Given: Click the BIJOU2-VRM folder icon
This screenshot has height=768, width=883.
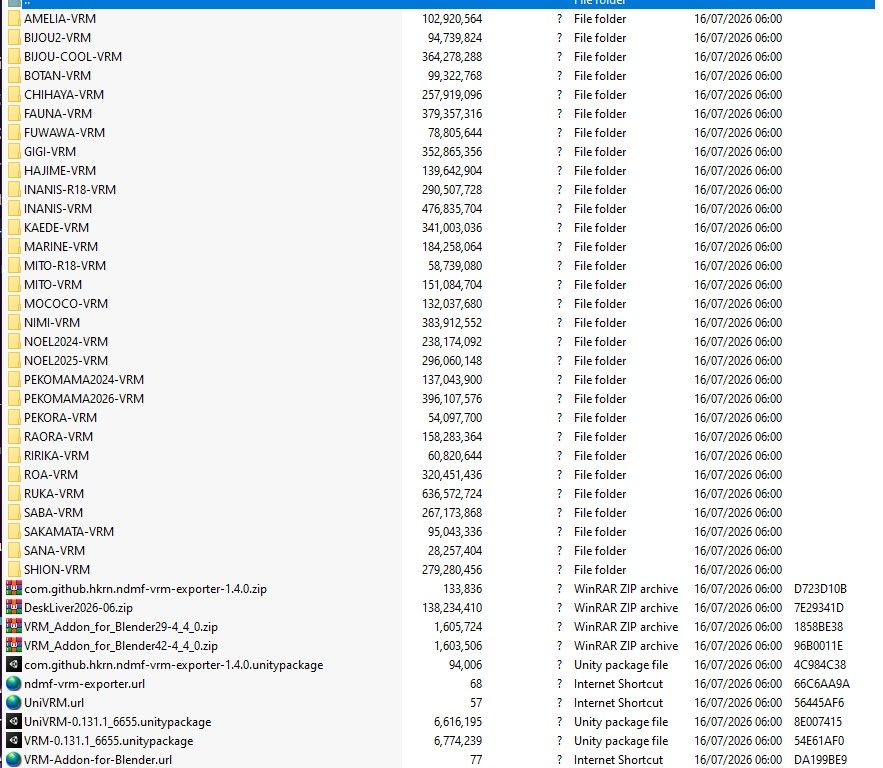Looking at the screenshot, I should pyautogui.click(x=14, y=38).
